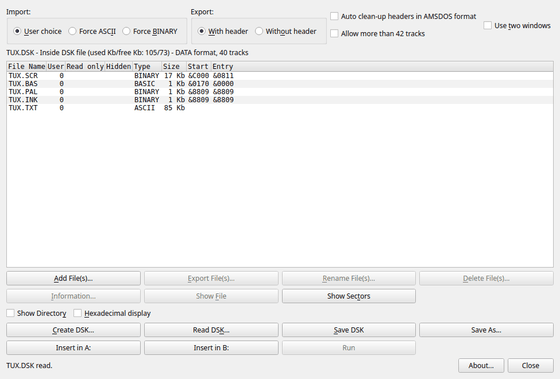The height and width of the screenshot is (379, 560).
Task: Click the Hidden column header
Action: click(119, 66)
